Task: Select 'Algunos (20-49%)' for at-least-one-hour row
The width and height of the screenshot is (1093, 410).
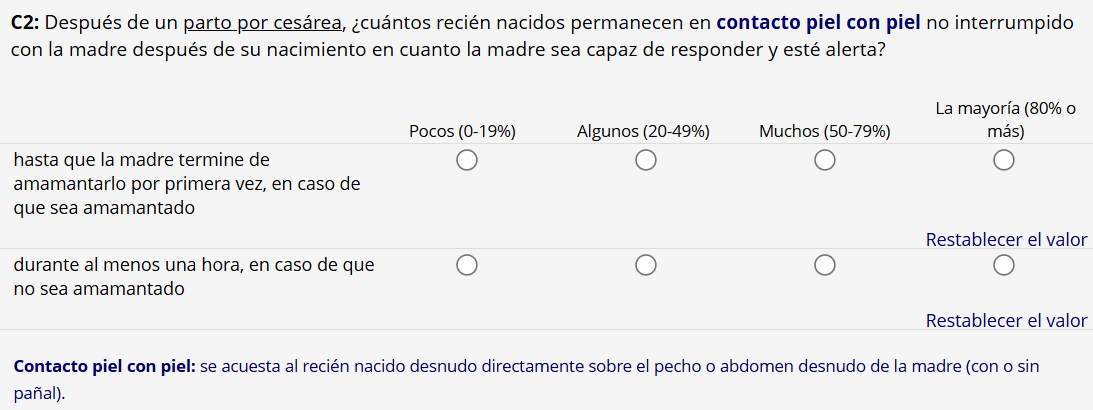Action: tap(645, 265)
